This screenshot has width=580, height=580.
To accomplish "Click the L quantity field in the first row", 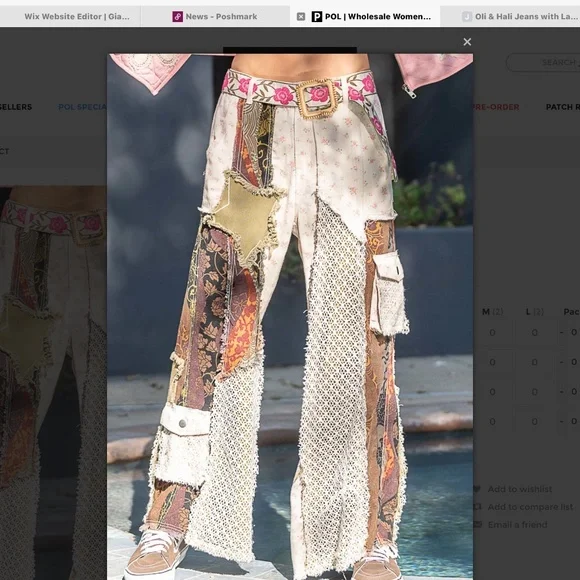I will point(535,333).
